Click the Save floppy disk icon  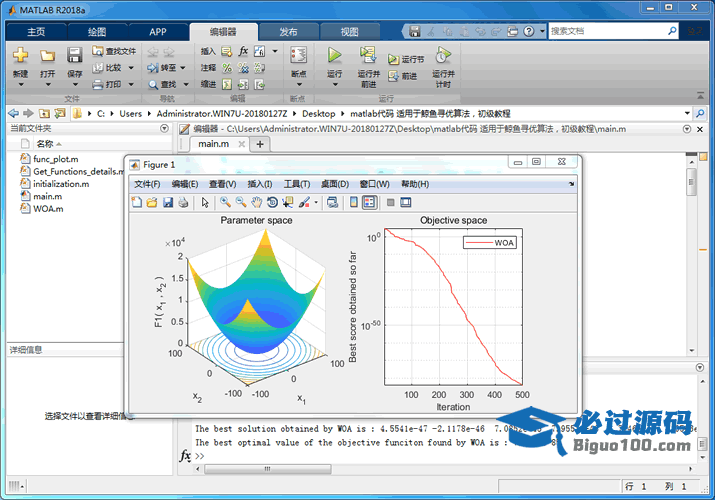coord(74,55)
